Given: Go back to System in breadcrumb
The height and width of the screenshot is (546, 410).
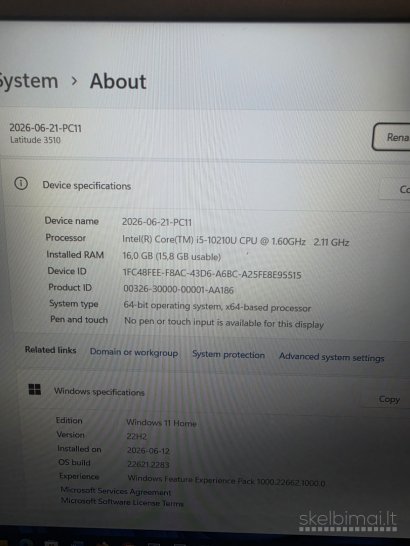Looking at the screenshot, I should tap(29, 81).
